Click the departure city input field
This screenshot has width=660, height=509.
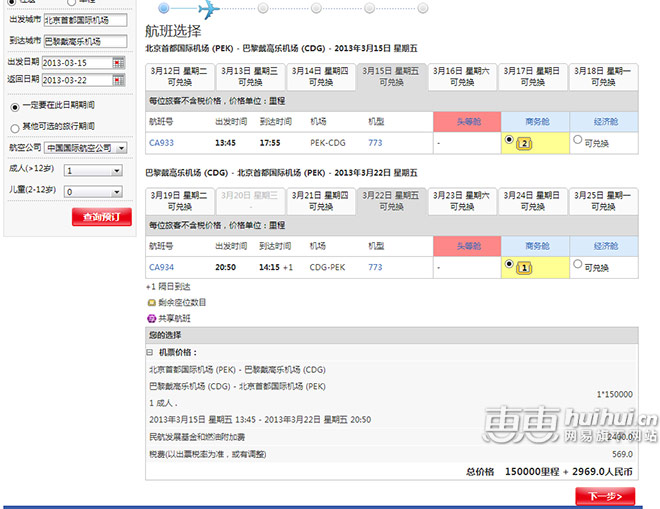click(85, 20)
